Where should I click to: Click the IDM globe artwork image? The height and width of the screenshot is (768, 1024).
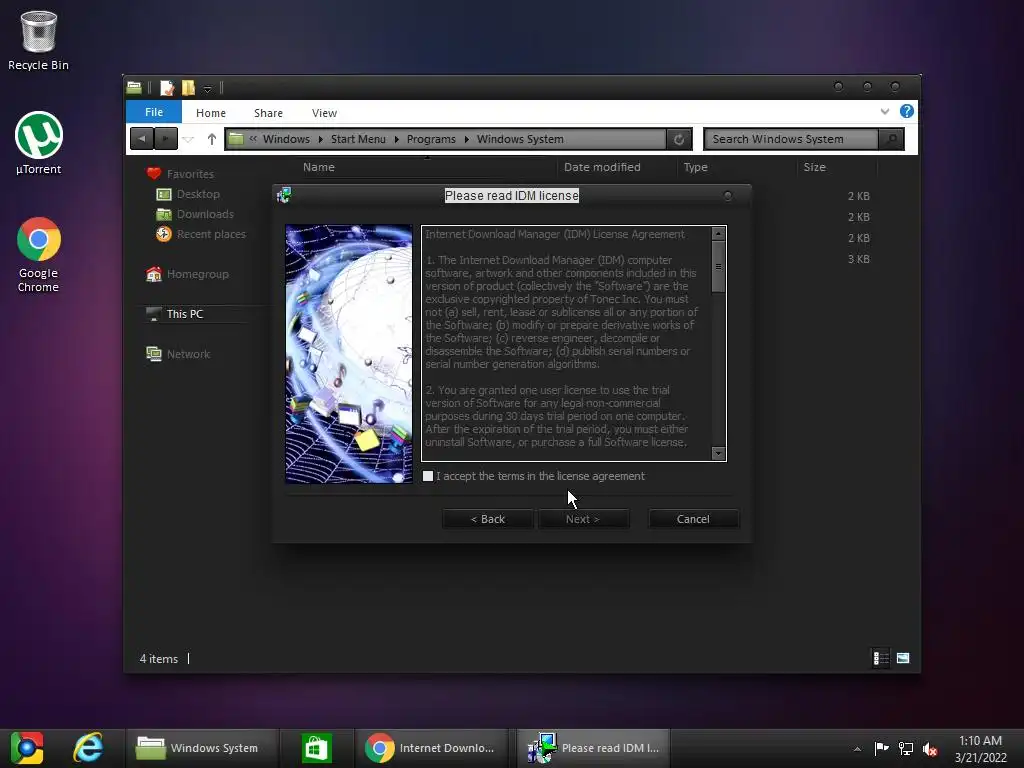pyautogui.click(x=349, y=354)
